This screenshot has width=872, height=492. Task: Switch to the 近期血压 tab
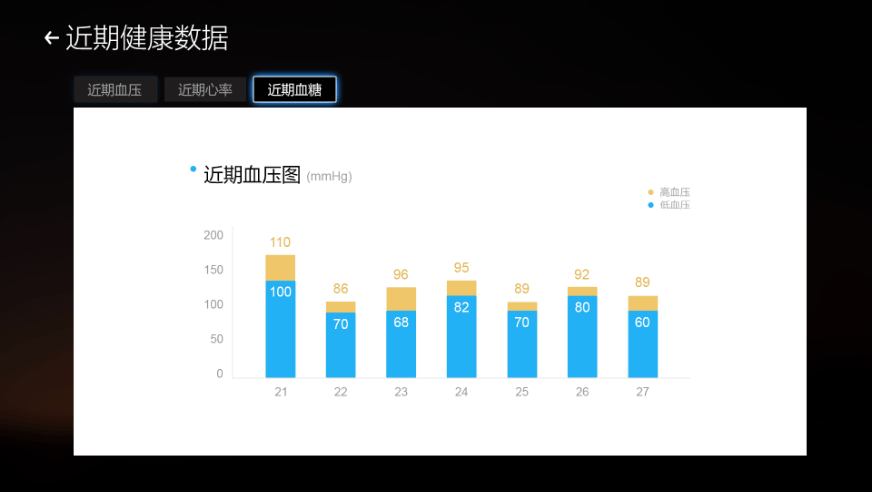coord(114,90)
